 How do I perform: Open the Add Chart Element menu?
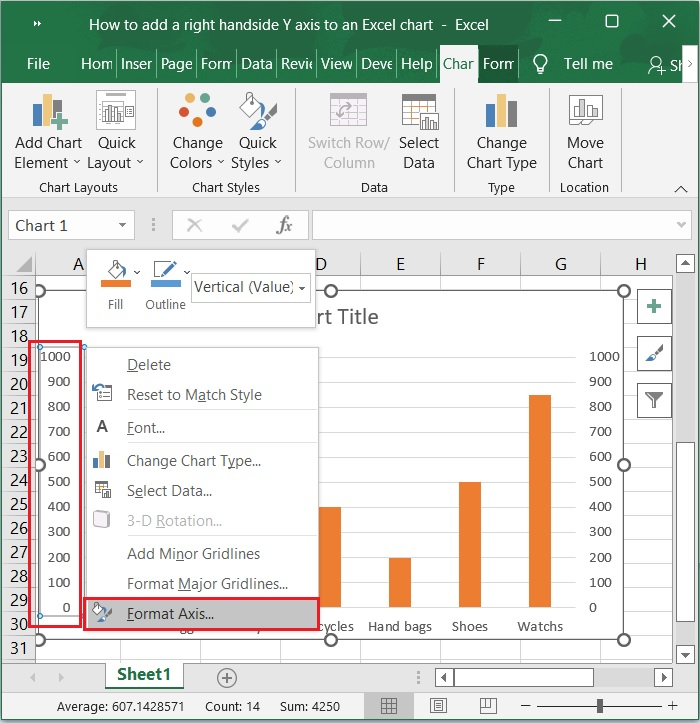coord(47,131)
